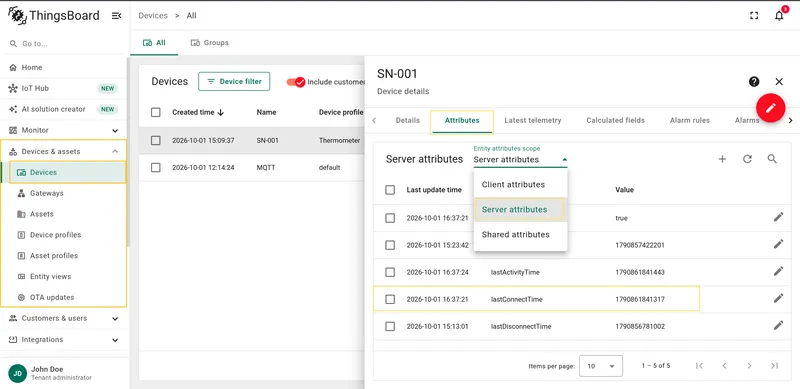Click the Go to search field

tap(64, 44)
